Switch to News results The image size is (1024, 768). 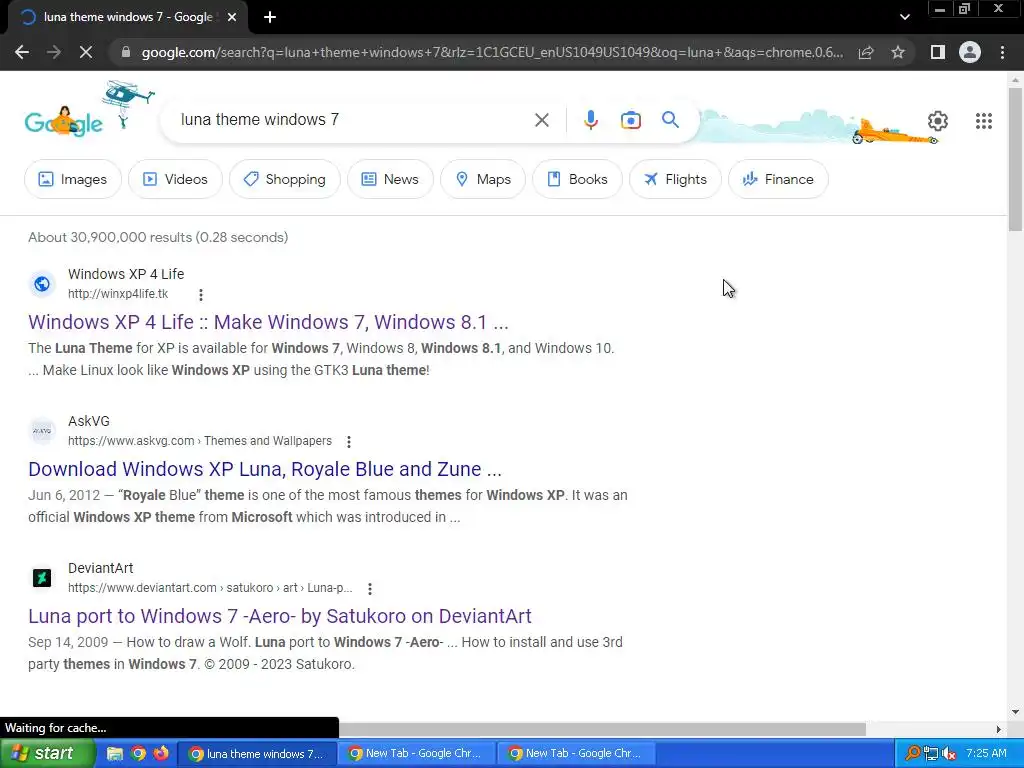390,179
